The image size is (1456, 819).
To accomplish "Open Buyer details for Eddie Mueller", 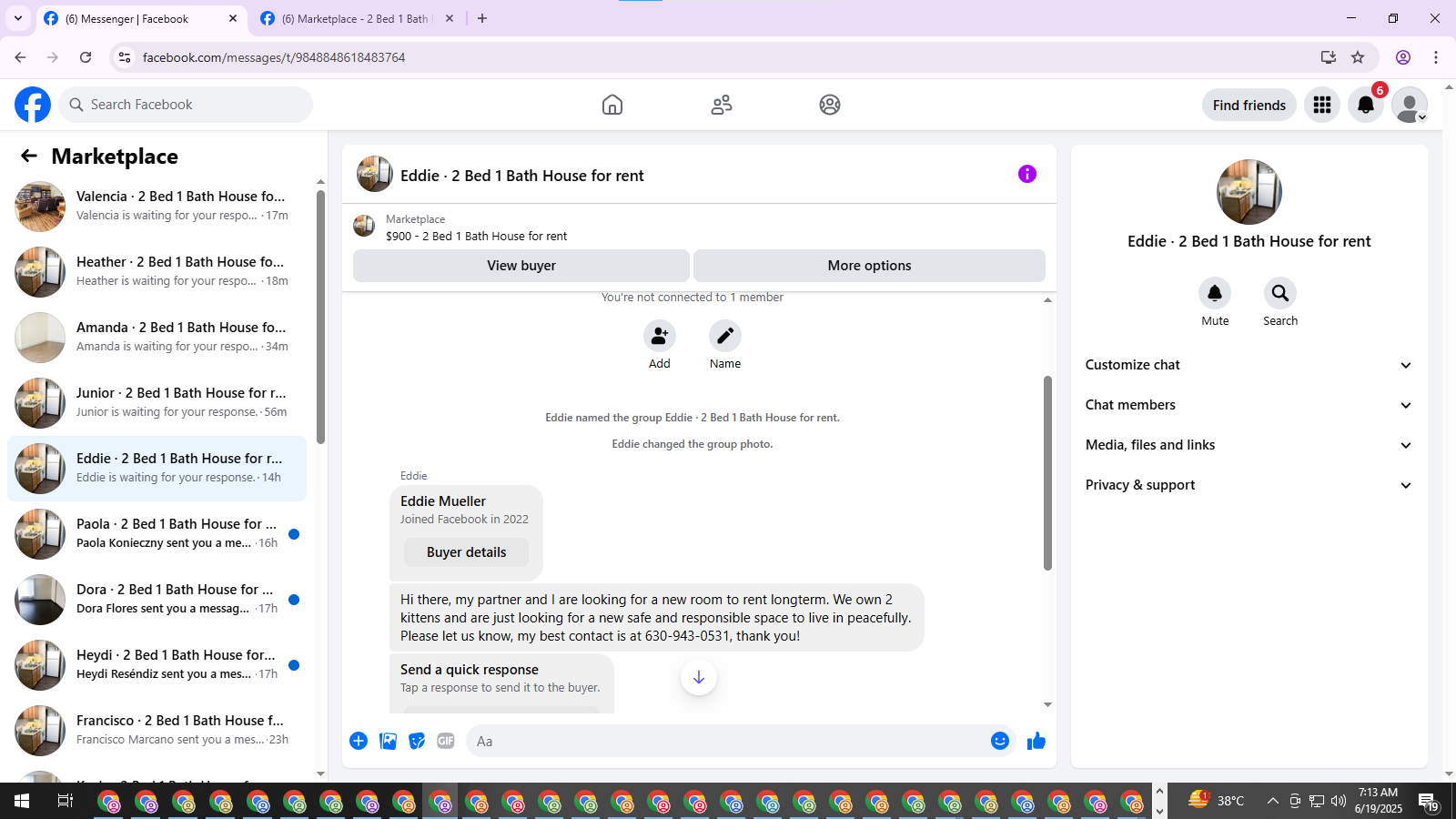I will coord(466,552).
